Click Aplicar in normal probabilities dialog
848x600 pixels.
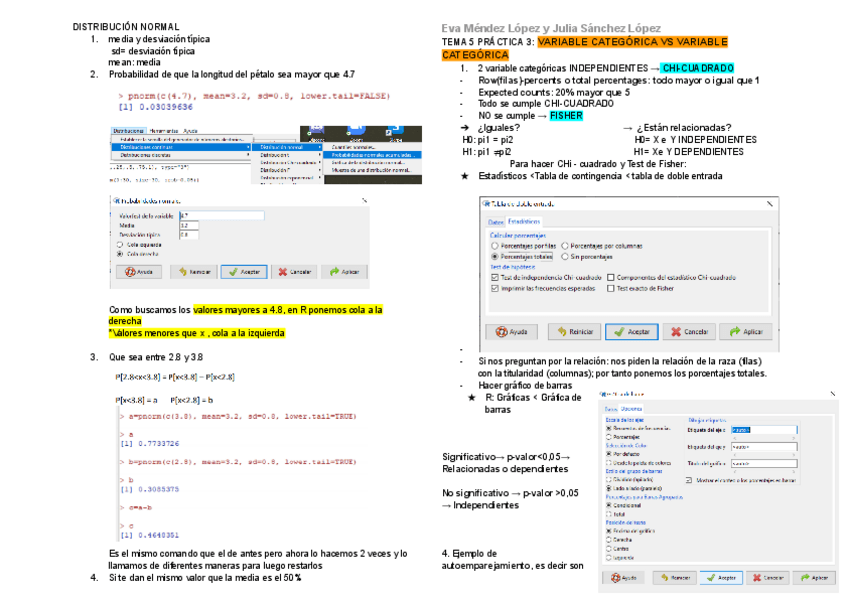point(344,272)
